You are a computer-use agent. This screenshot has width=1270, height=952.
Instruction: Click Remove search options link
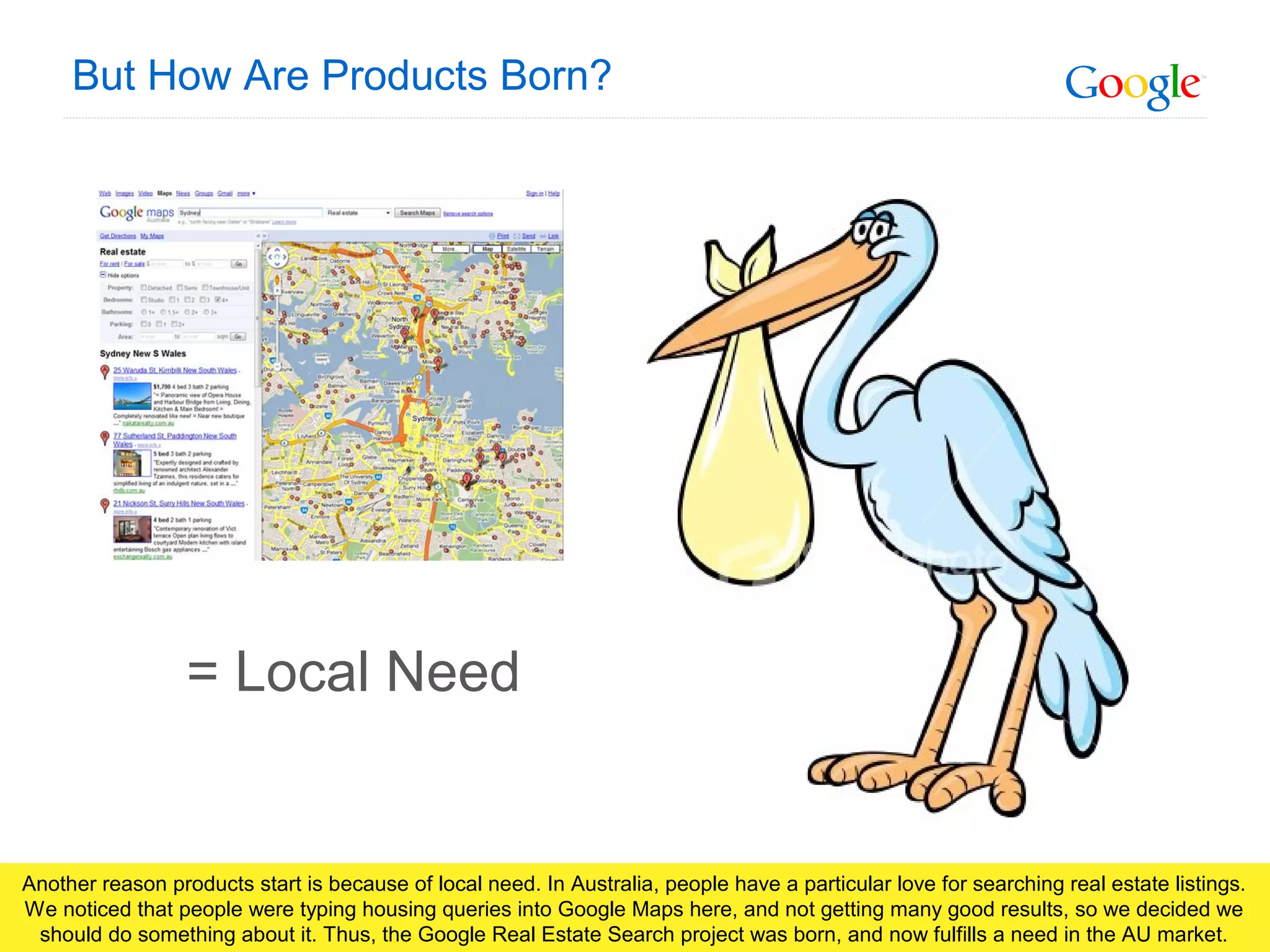[468, 214]
